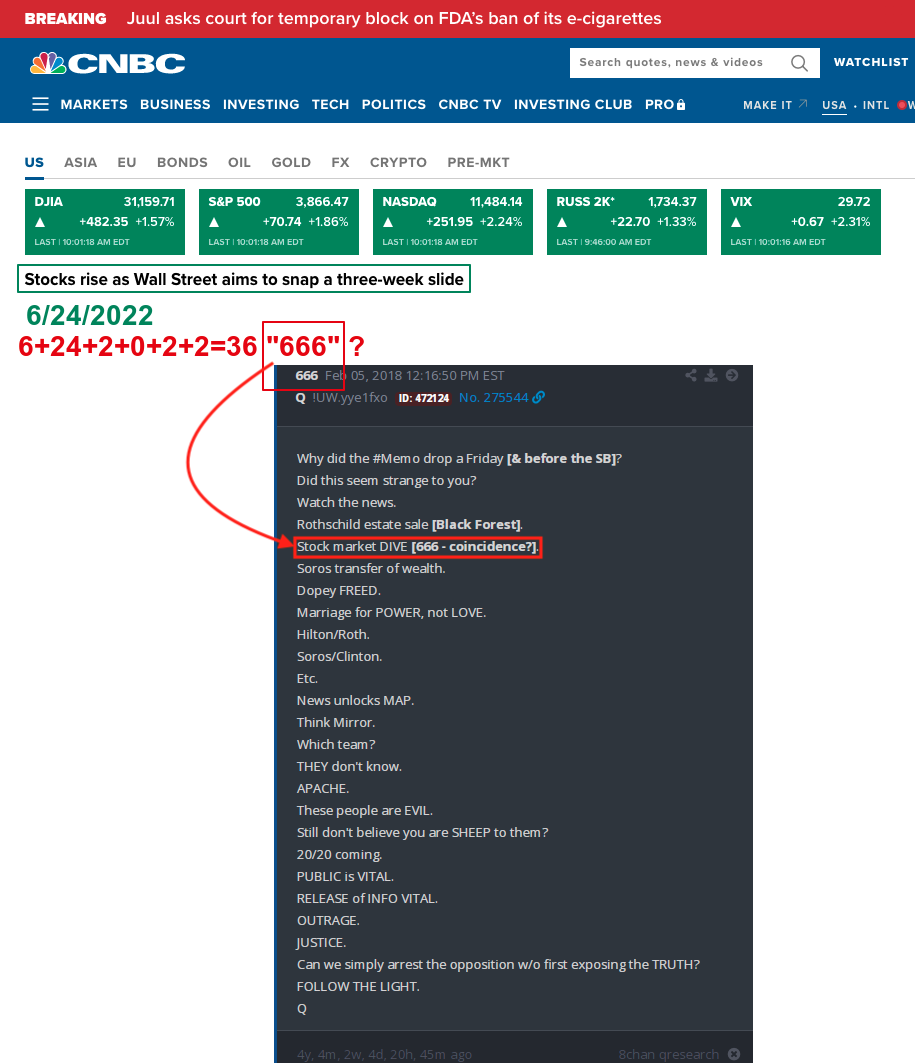The image size is (915, 1064).
Task: Click the Make It external arrow icon
Action: 803,103
